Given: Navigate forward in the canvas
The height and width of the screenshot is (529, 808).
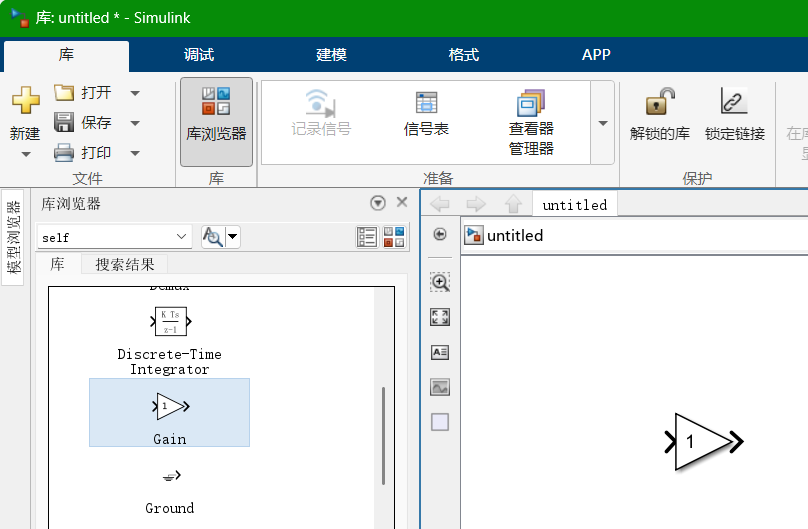Looking at the screenshot, I should click(476, 204).
